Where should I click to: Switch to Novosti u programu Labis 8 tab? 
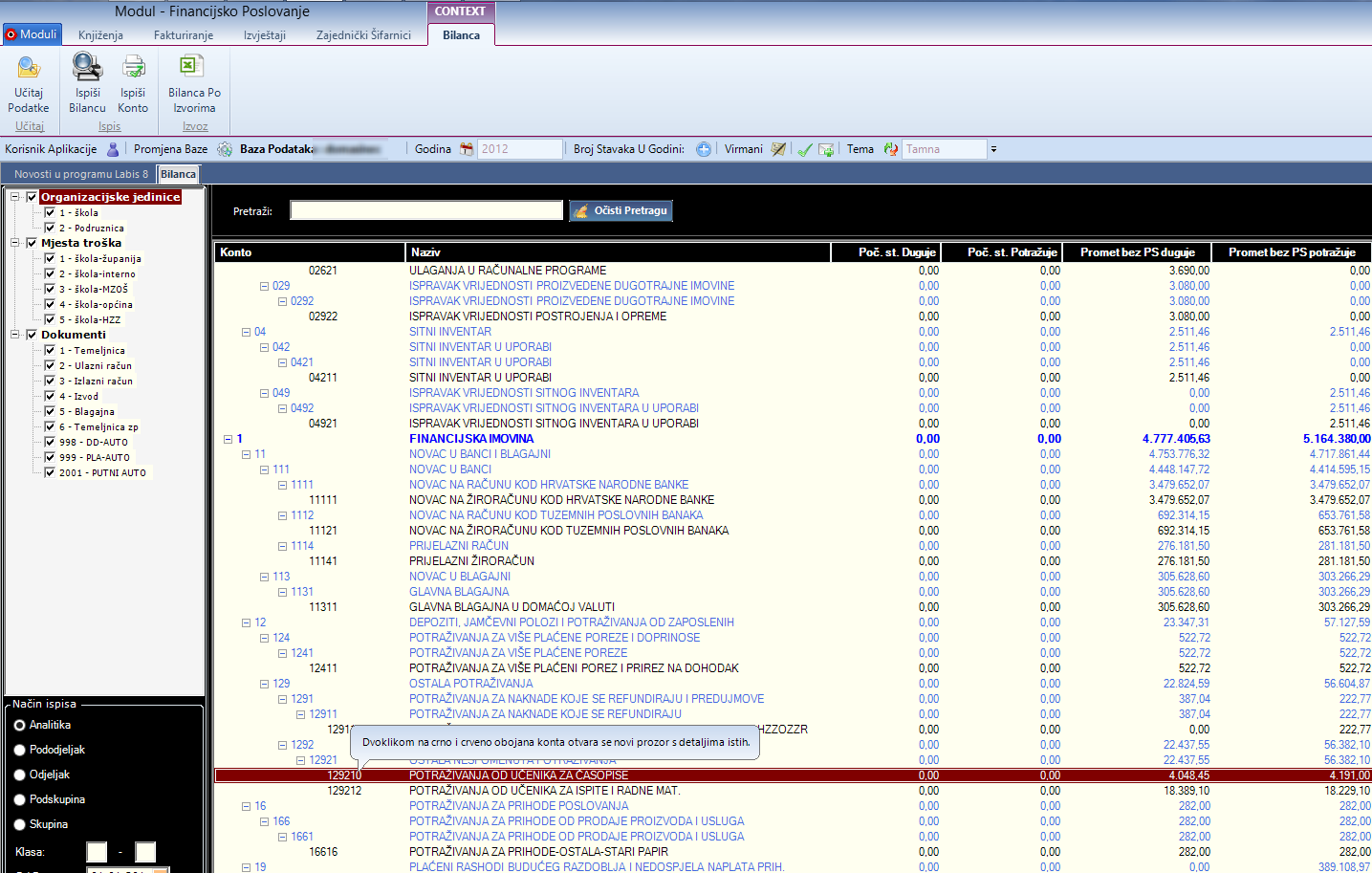pos(80,174)
